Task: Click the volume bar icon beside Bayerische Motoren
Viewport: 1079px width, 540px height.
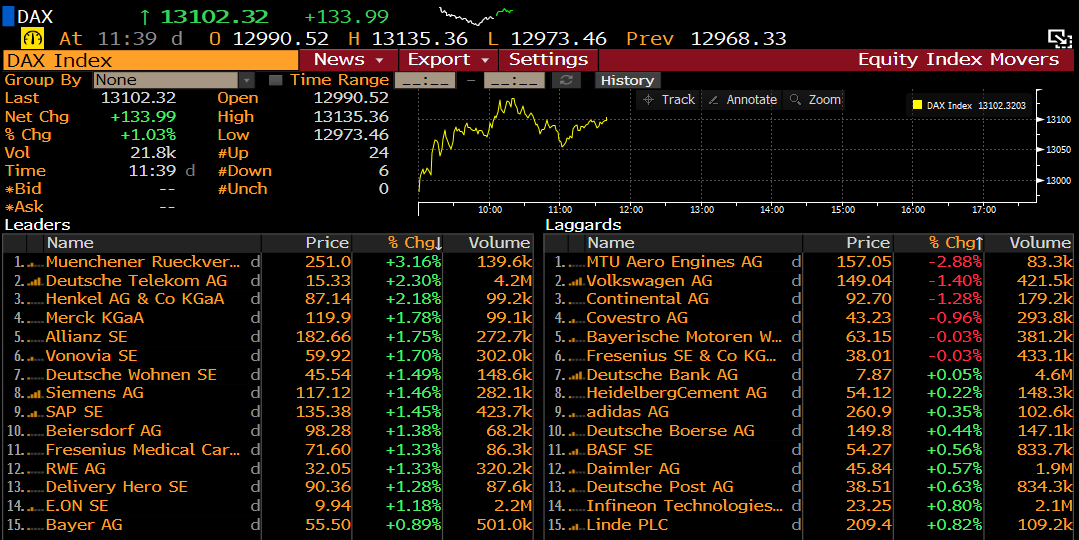Action: (575, 338)
